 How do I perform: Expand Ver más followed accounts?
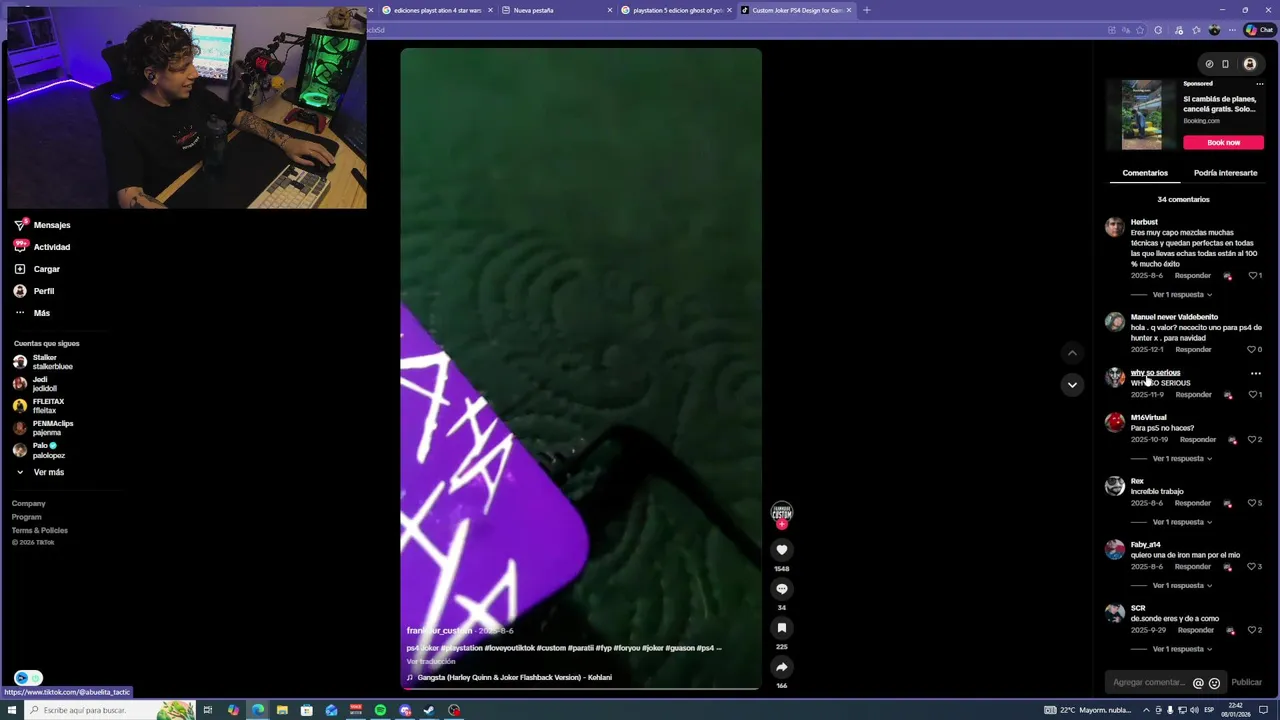click(40, 472)
